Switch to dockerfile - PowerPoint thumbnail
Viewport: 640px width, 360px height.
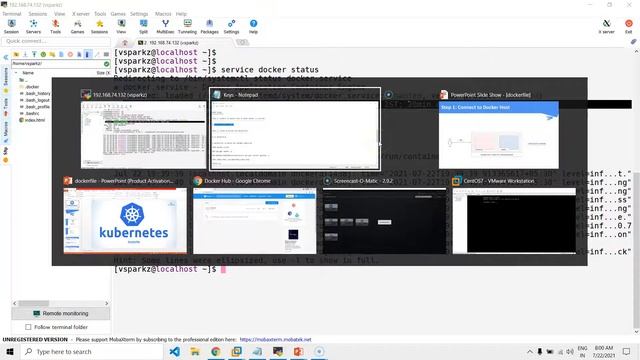tap(125, 216)
